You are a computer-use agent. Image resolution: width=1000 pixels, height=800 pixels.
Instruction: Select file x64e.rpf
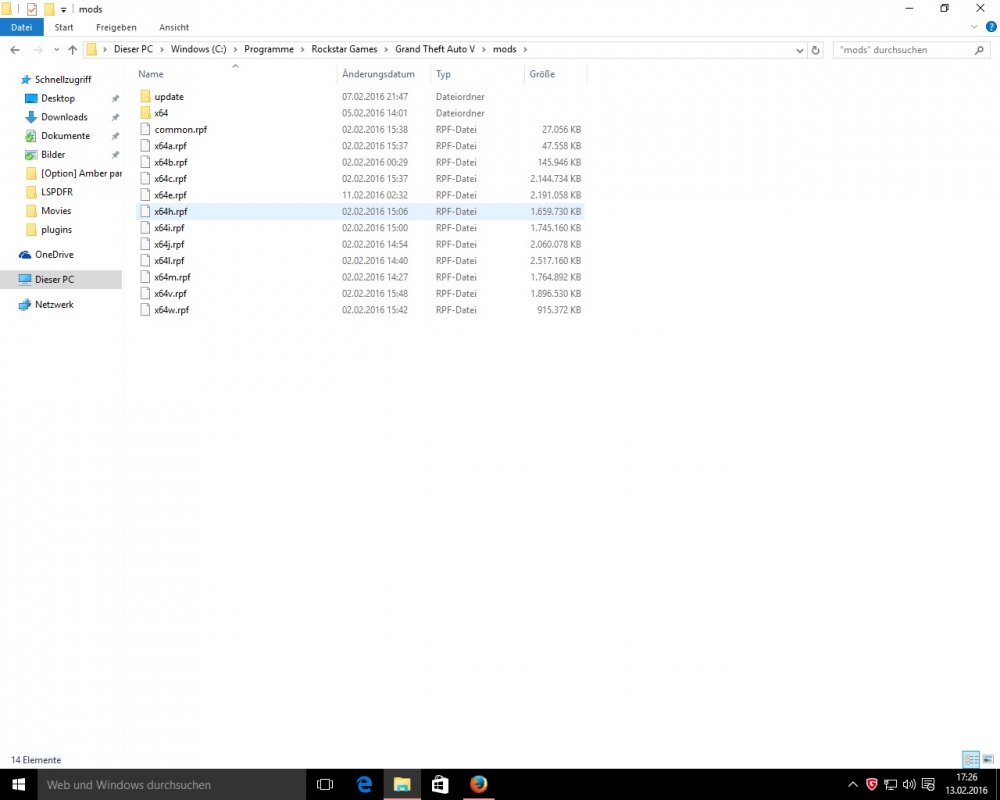[x=170, y=195]
